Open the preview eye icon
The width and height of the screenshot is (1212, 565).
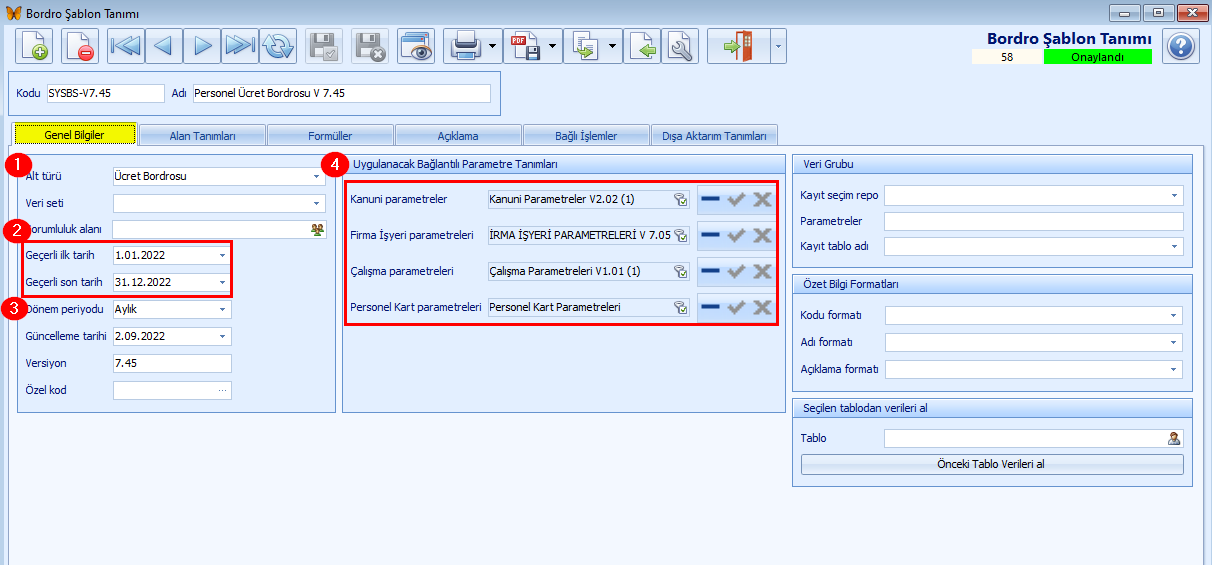coord(415,46)
